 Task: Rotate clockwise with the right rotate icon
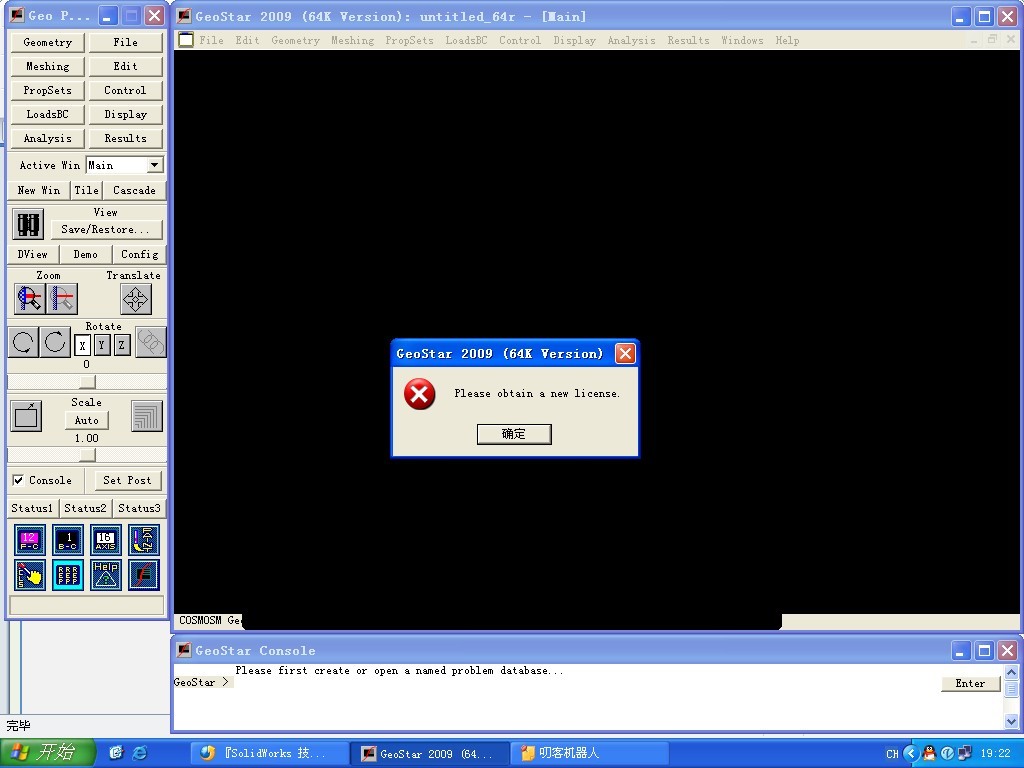(x=56, y=342)
